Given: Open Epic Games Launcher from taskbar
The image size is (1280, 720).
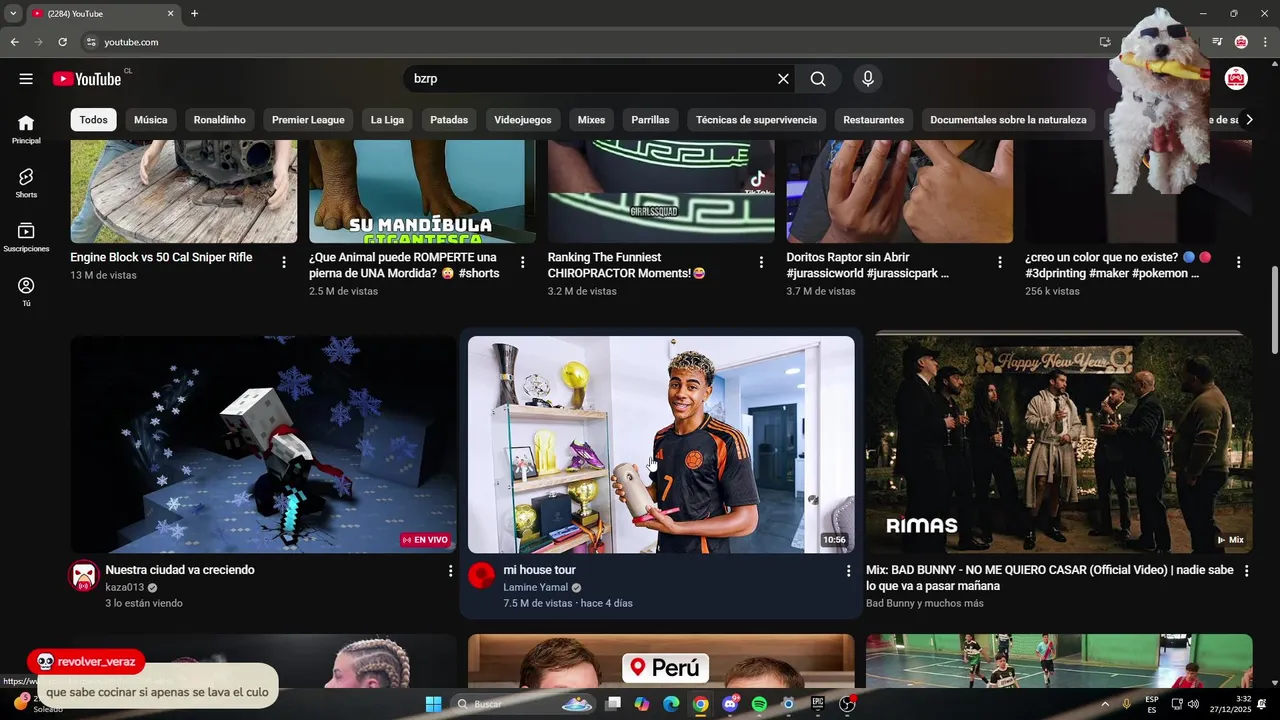Looking at the screenshot, I should [x=817, y=704].
